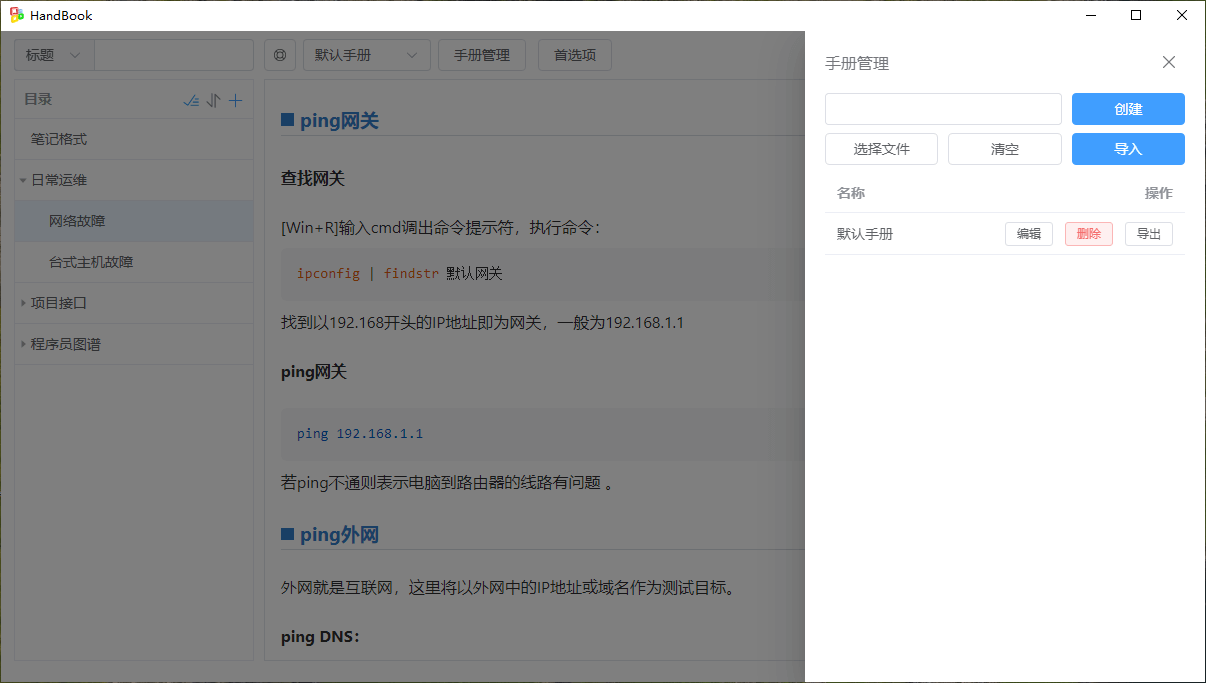This screenshot has height=683, width=1206.
Task: Expand the 项目接口 tree node
Action: 23,303
